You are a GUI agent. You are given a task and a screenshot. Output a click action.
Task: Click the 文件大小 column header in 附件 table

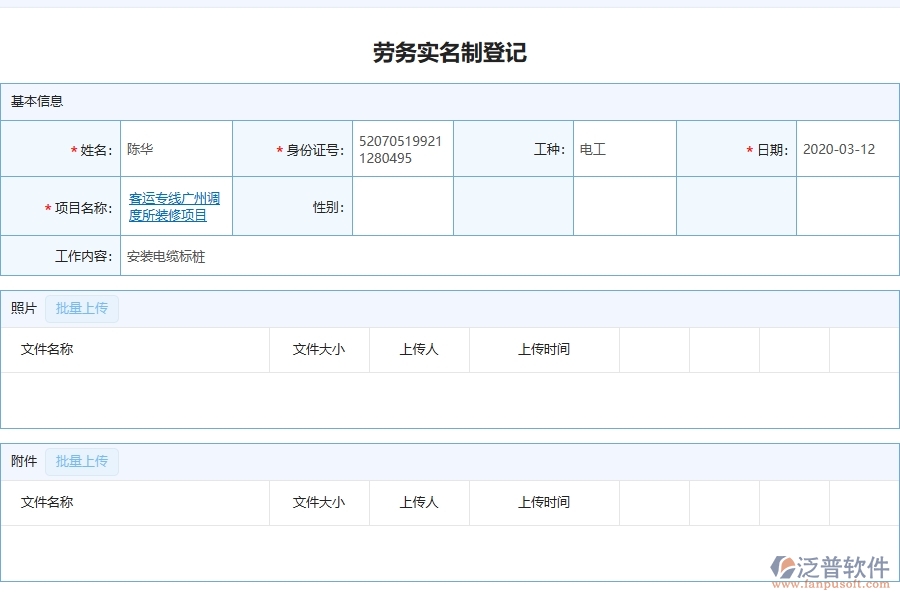(319, 502)
